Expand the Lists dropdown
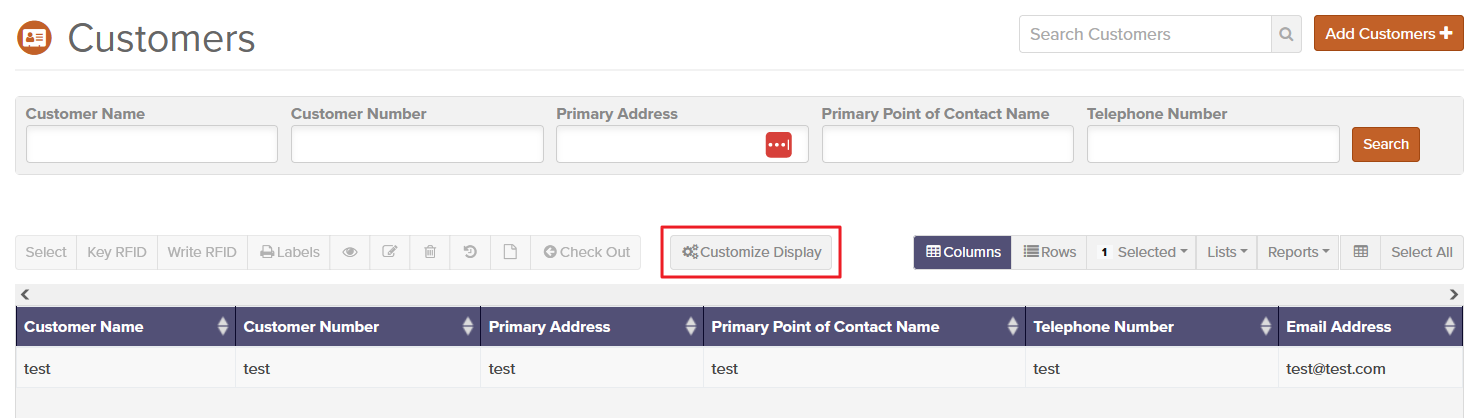Viewport: 1484px width, 418px height. point(1226,252)
